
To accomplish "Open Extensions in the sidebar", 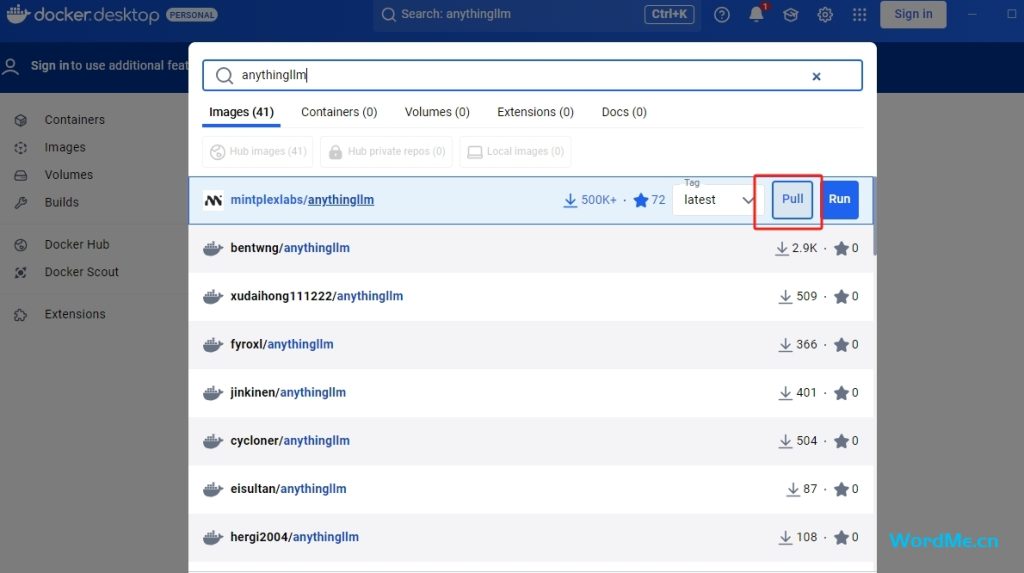I will [74, 315].
